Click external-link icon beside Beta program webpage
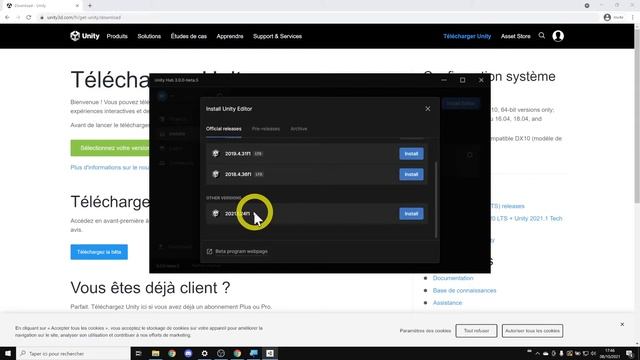Screen dimensions: 640x360 [209, 251]
